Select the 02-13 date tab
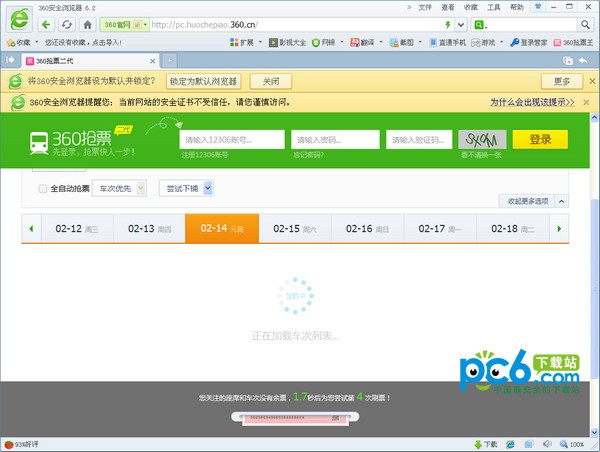The width and height of the screenshot is (600, 452). tap(149, 228)
